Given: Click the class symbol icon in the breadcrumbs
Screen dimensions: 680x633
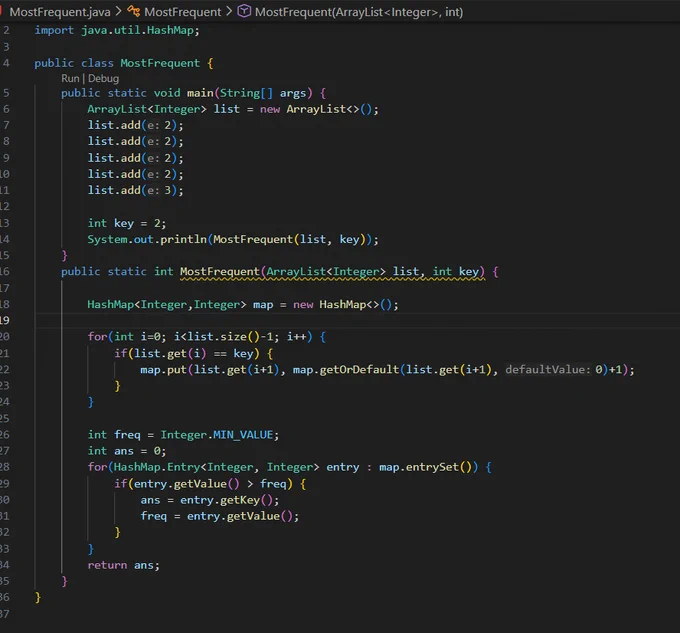Looking at the screenshot, I should click(x=134, y=12).
